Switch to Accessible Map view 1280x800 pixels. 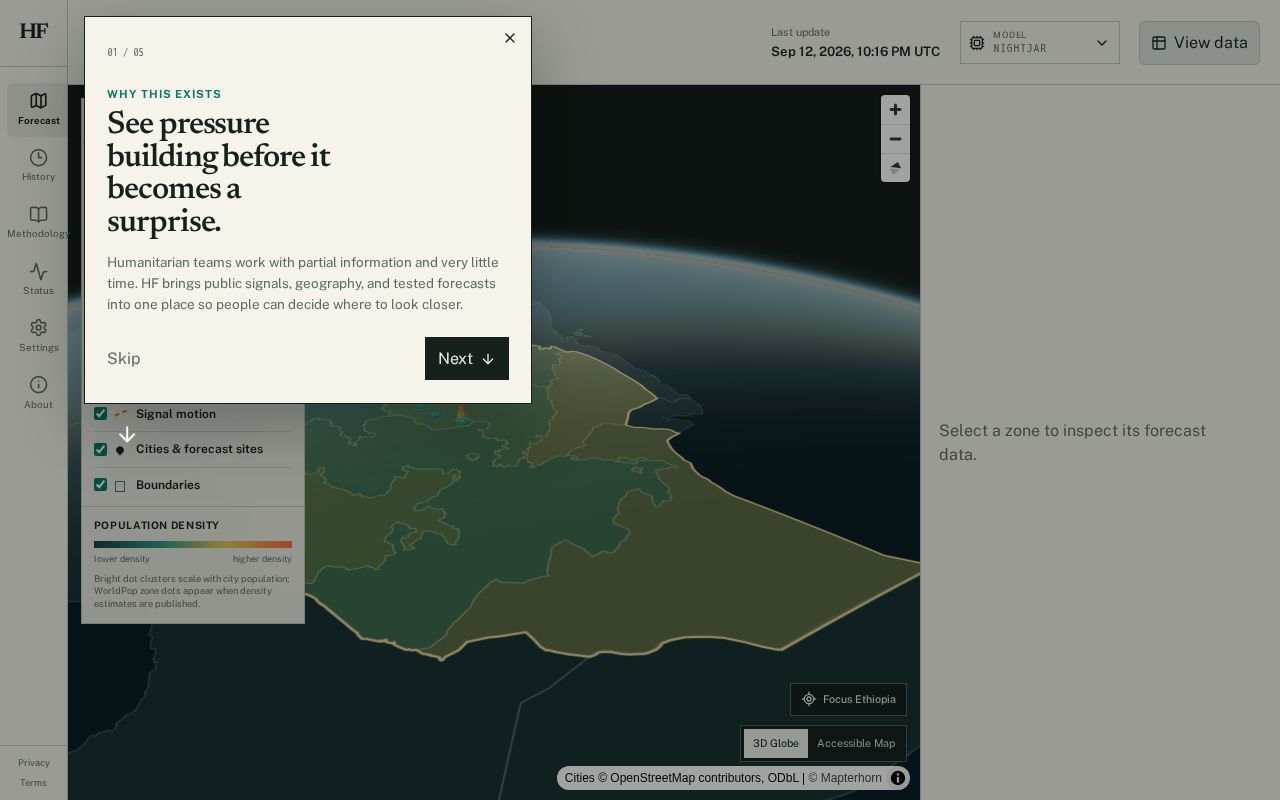click(856, 743)
